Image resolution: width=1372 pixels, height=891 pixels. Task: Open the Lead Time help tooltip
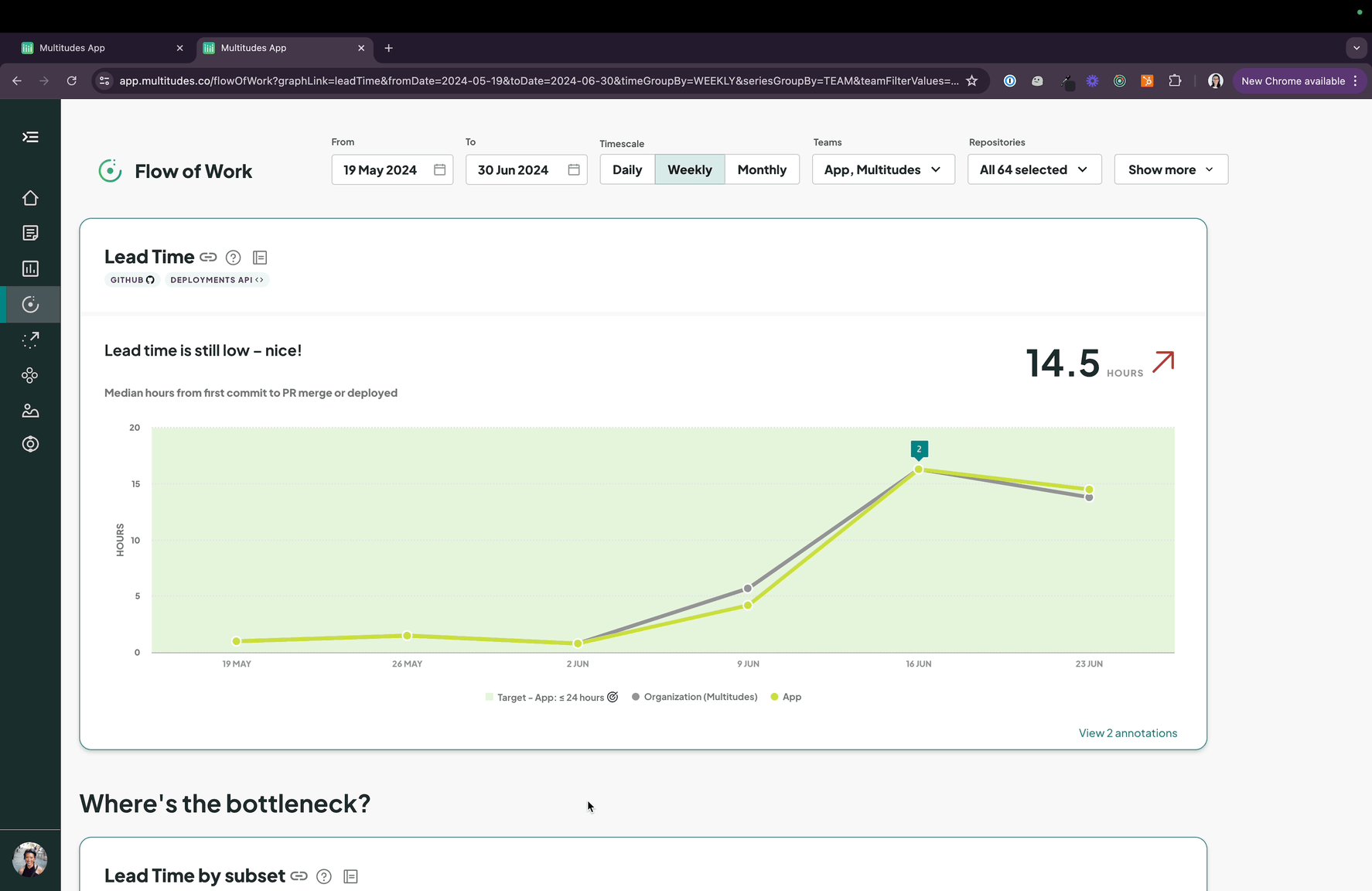(233, 257)
